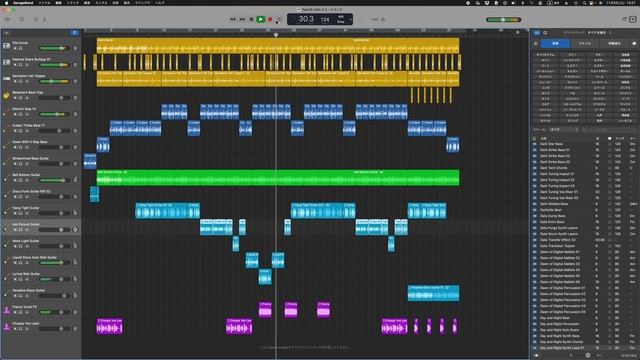Open the Scale dropdown in the loop browser
The image size is (640, 360).
[564, 130]
